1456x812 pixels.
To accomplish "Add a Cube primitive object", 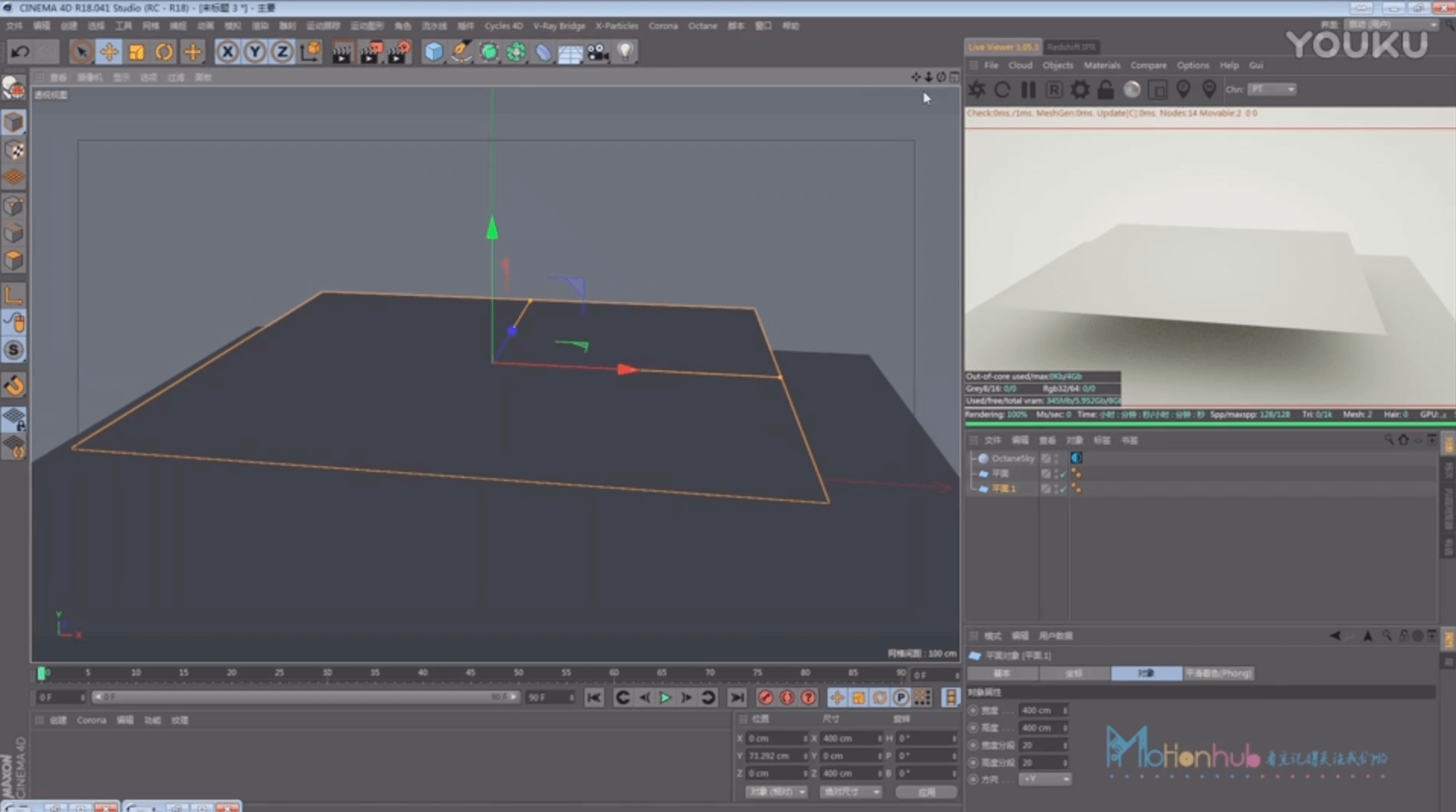I will (433, 52).
